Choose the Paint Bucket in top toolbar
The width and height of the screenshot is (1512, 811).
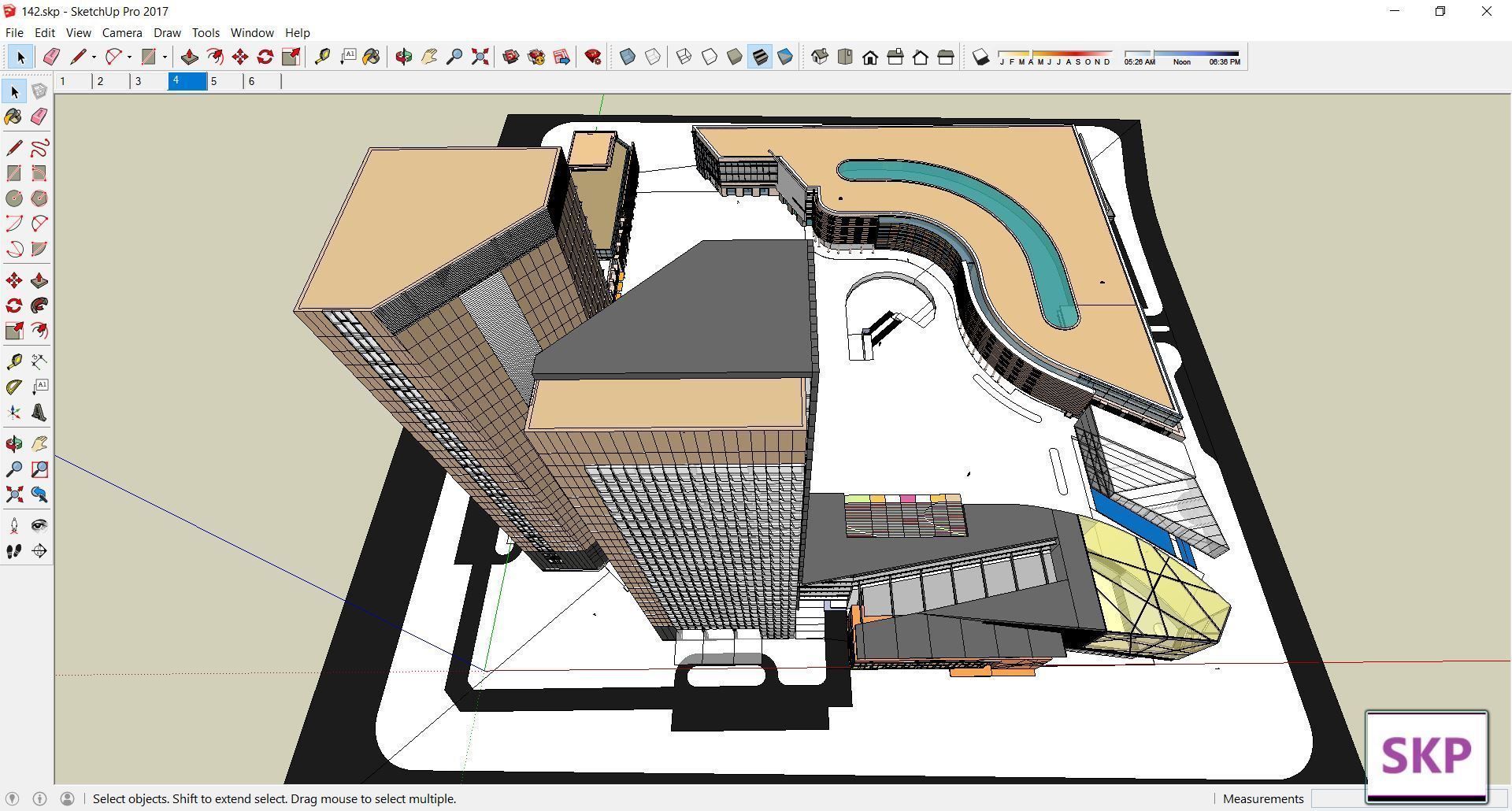372,57
